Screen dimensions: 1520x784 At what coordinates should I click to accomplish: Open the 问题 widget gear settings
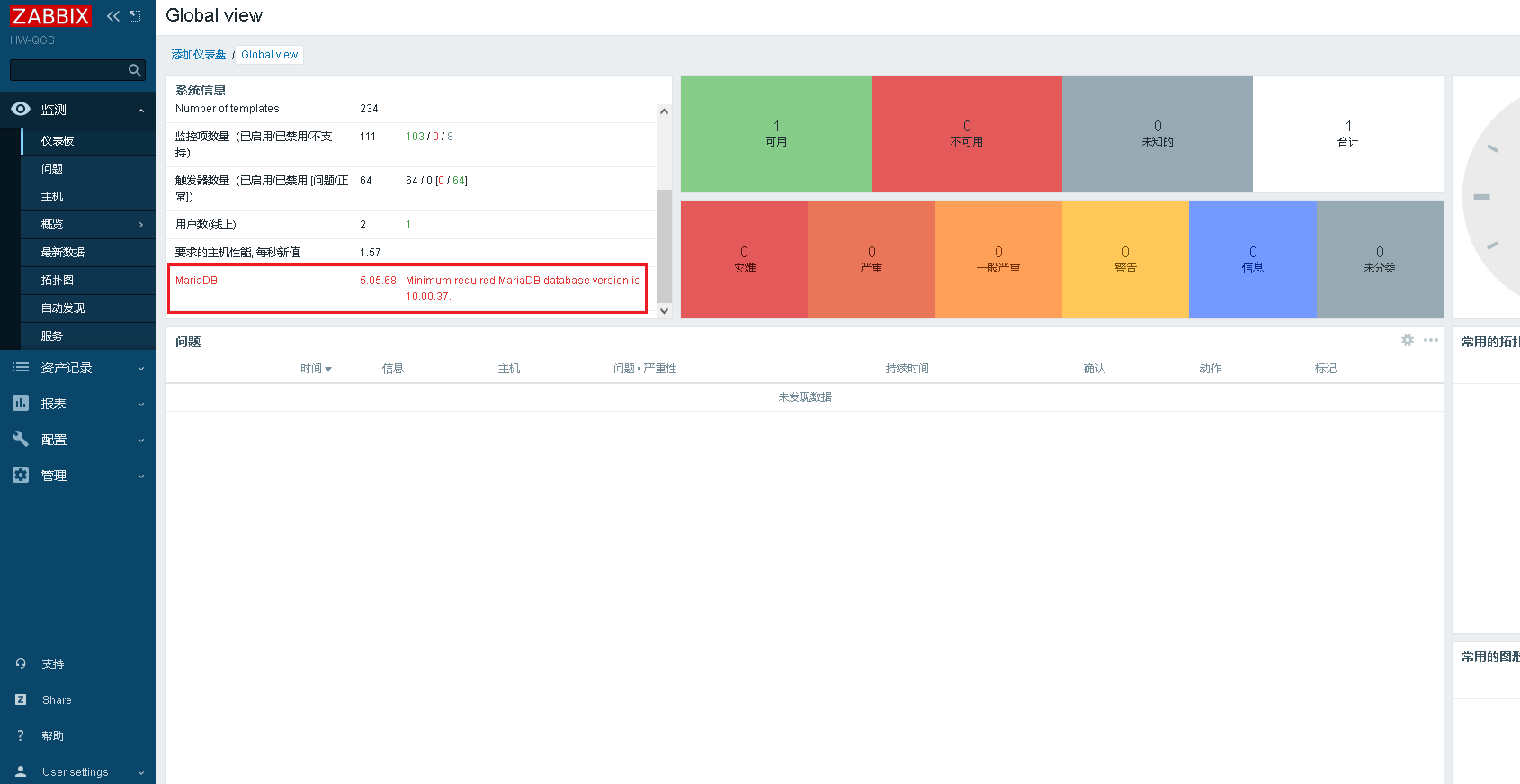click(1408, 340)
